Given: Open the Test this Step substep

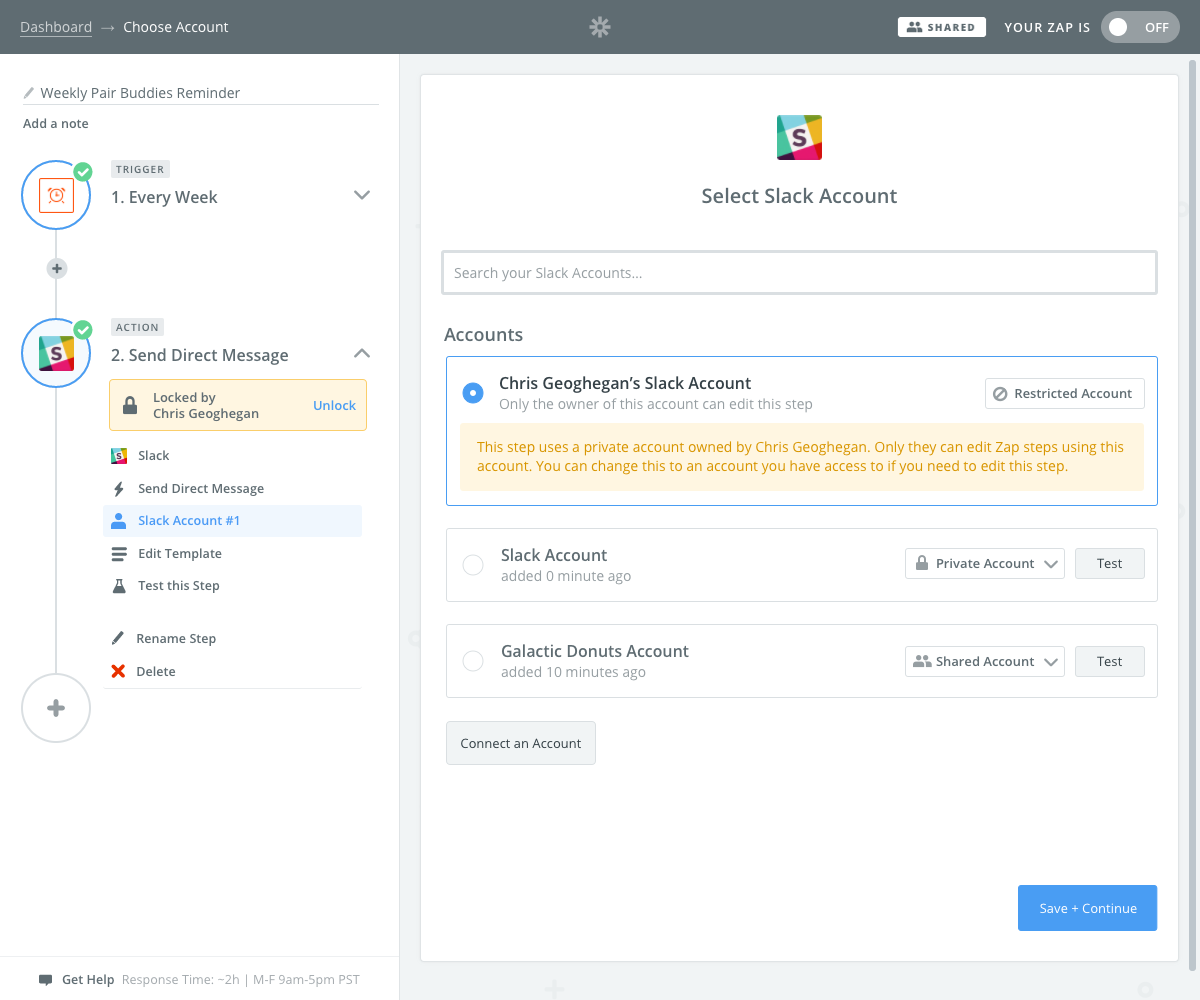Looking at the screenshot, I should [232, 586].
